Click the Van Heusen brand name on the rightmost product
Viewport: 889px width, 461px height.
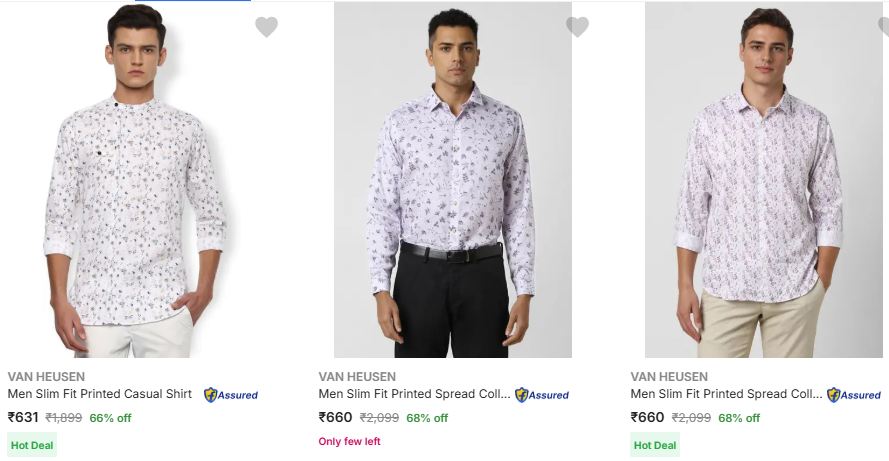(669, 377)
